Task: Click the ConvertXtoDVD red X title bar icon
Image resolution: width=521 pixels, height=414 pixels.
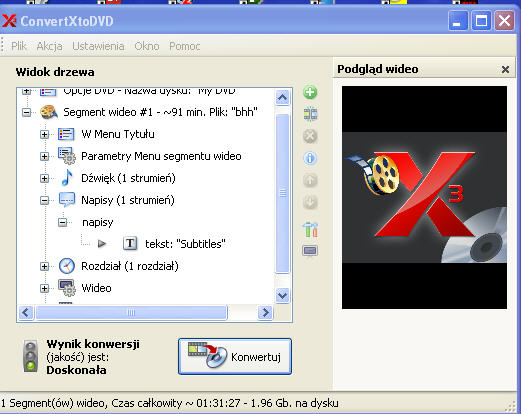Action: (x=9, y=21)
